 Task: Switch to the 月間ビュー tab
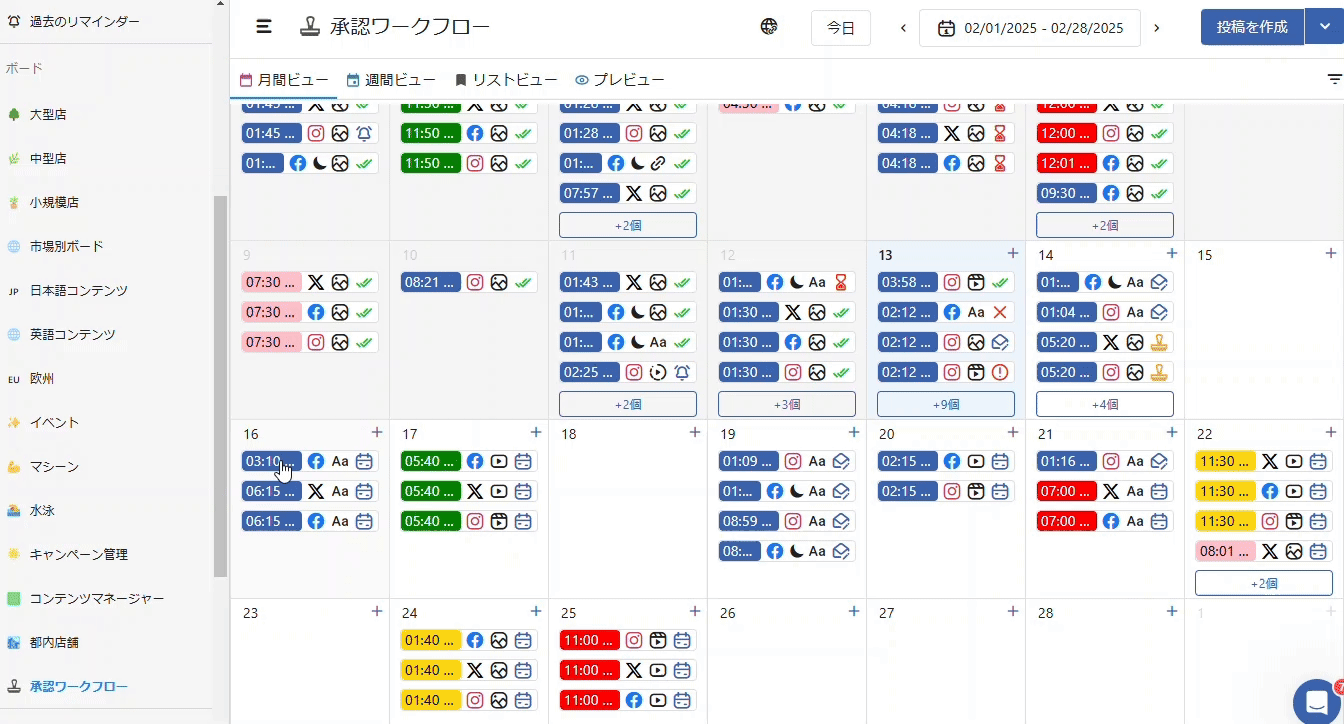(x=284, y=80)
